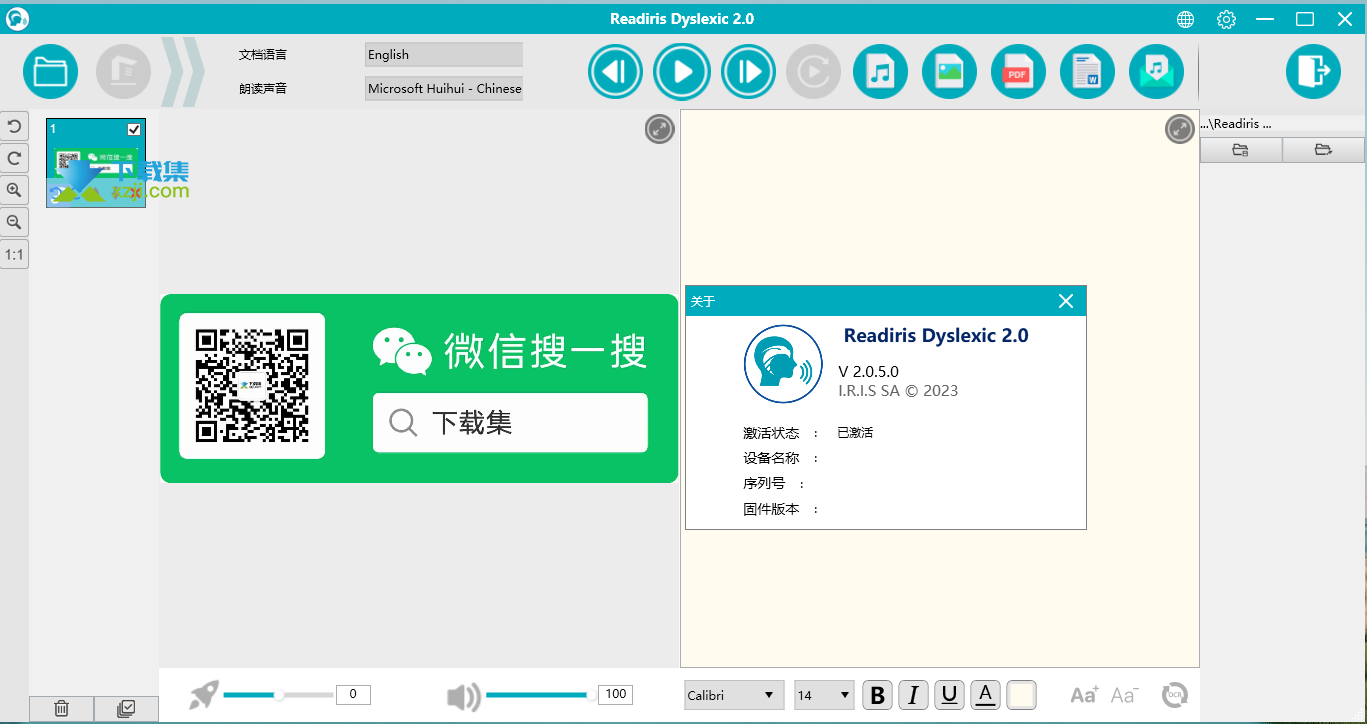The width and height of the screenshot is (1367, 724).
Task: Click the rocket speed icon
Action: pos(204,695)
